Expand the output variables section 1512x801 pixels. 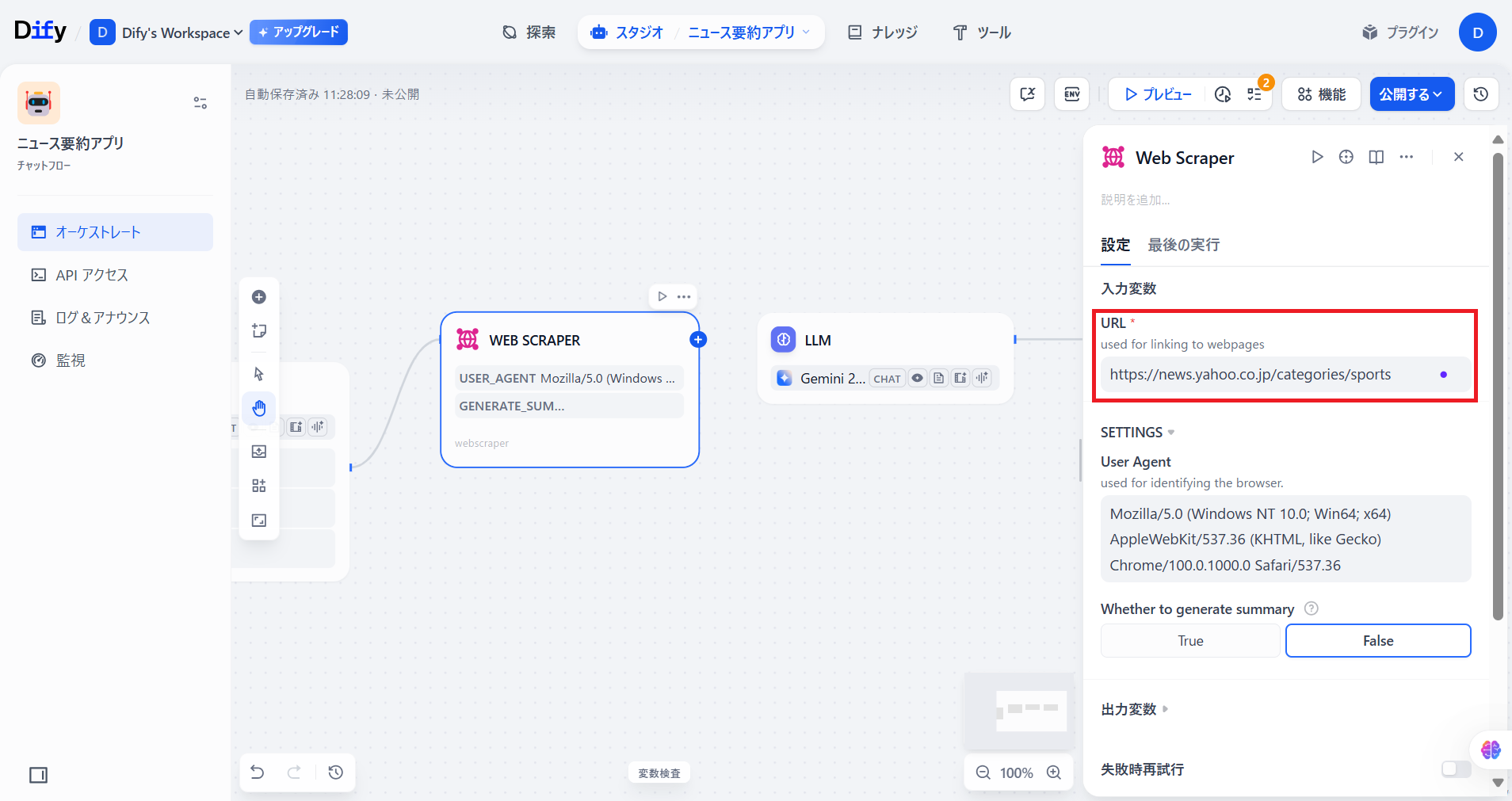click(1134, 709)
